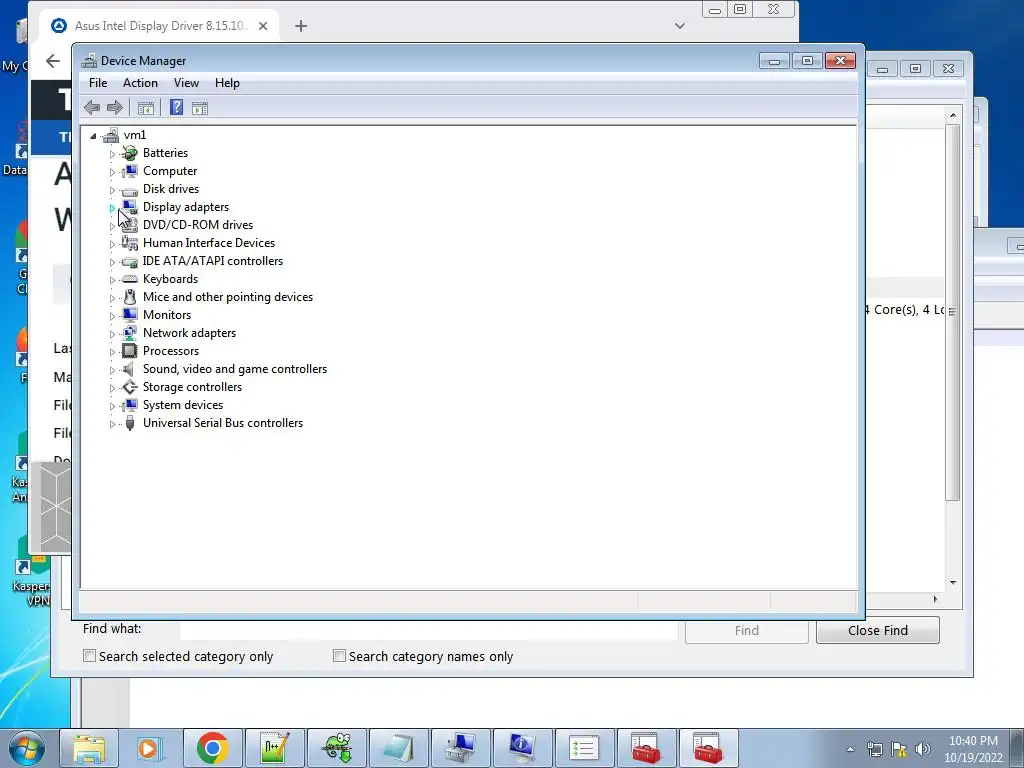Screen dimensions: 1024x768
Task: Click the Show/Hide Console Tree toolbar icon
Action: coord(146,108)
